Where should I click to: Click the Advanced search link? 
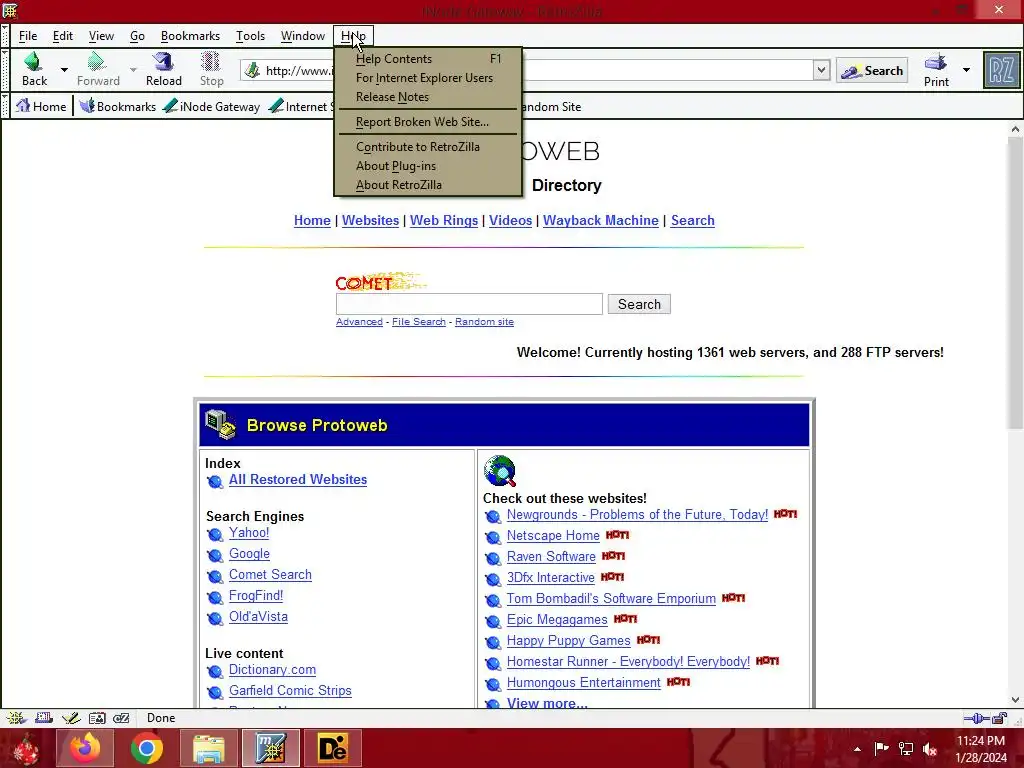click(359, 322)
